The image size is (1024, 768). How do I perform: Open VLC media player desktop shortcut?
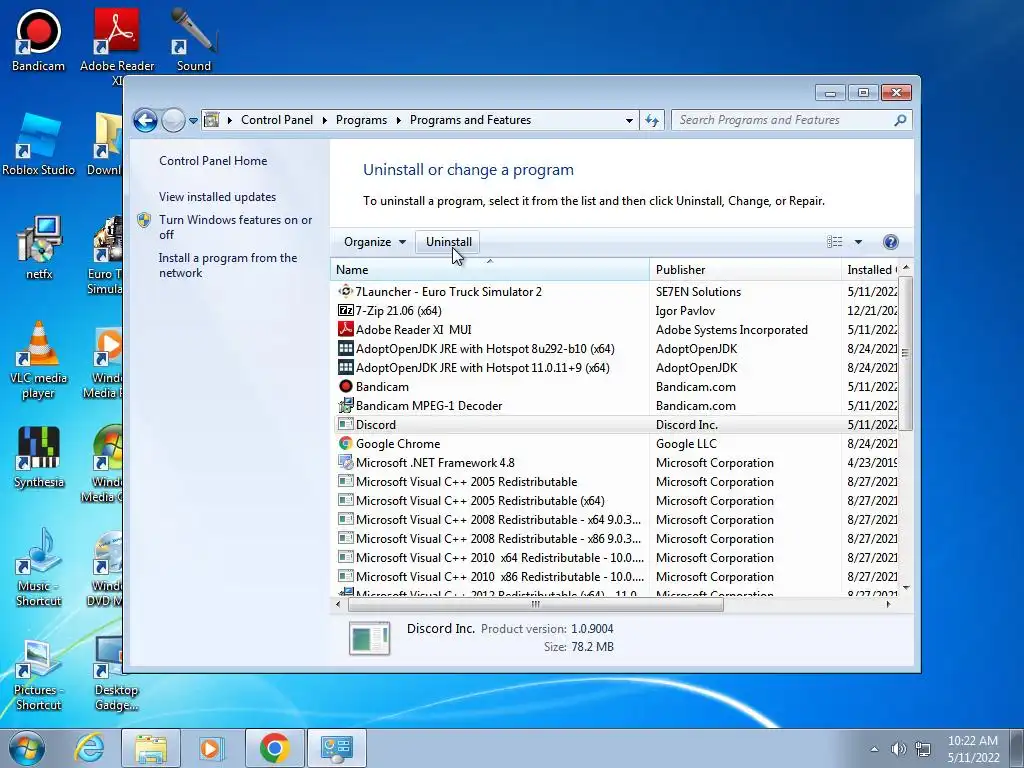coord(39,360)
